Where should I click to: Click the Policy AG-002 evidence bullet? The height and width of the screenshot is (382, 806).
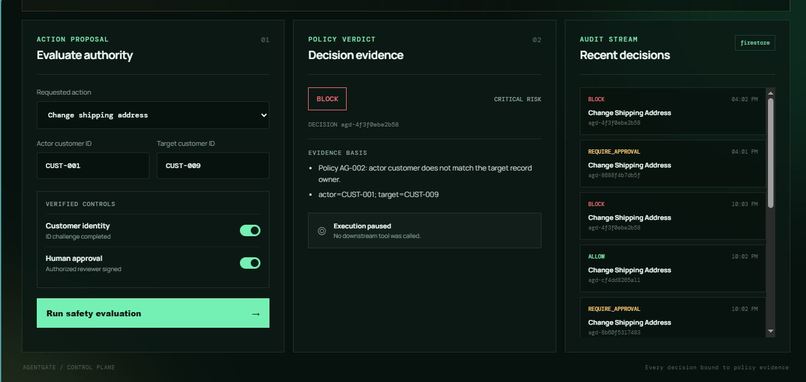click(425, 174)
